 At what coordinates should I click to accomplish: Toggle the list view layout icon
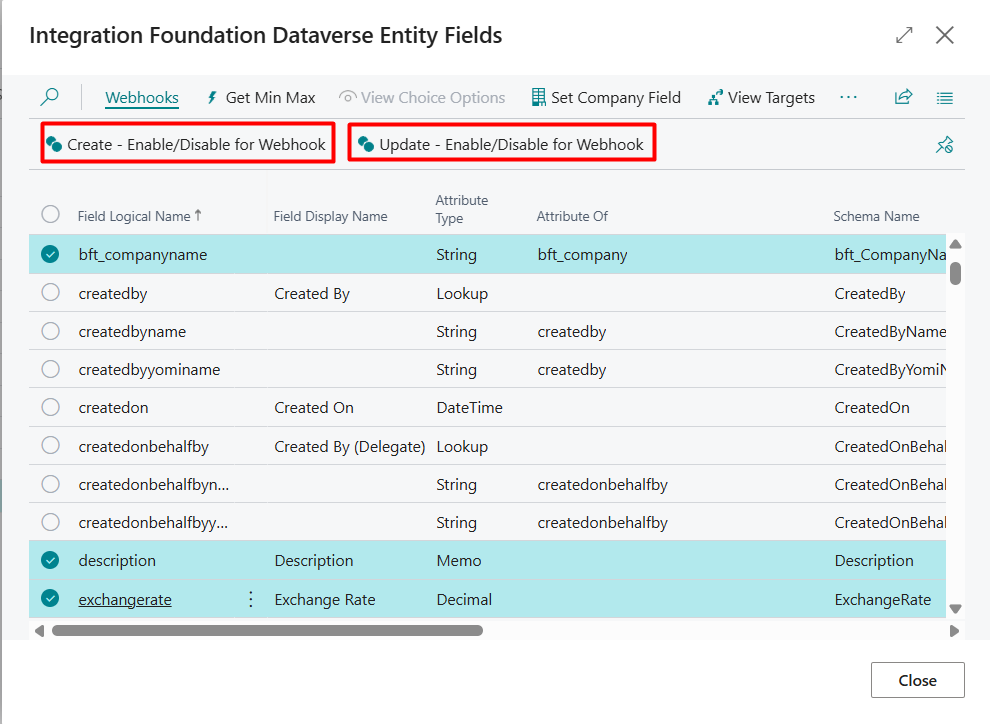[x=944, y=97]
